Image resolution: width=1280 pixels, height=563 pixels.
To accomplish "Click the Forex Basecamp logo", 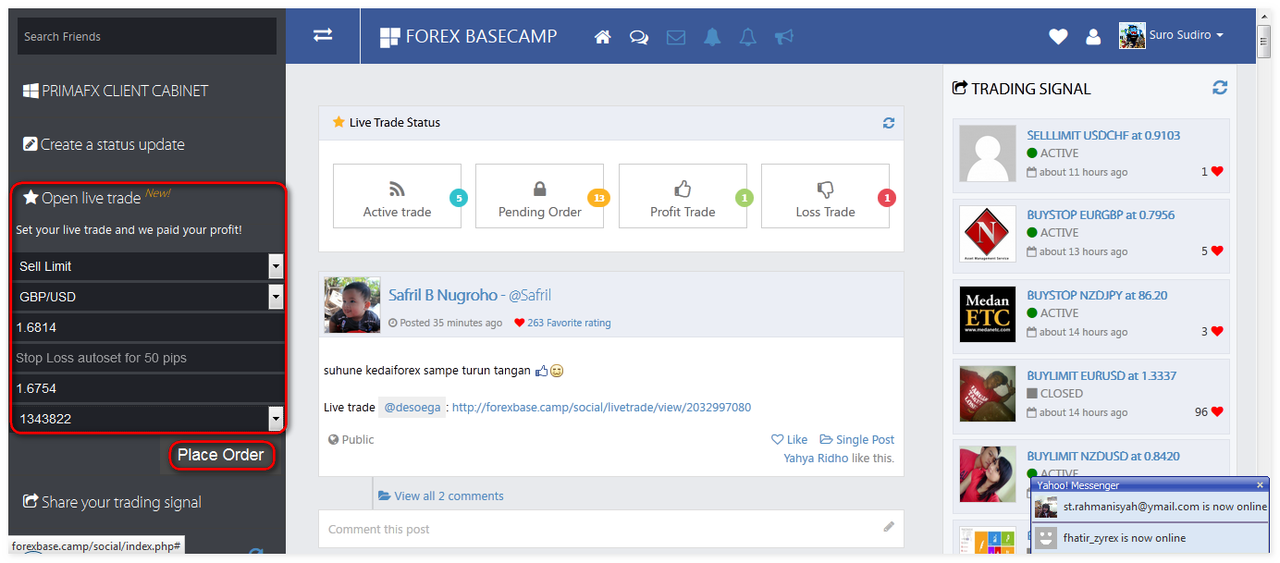I will pyautogui.click(x=468, y=37).
